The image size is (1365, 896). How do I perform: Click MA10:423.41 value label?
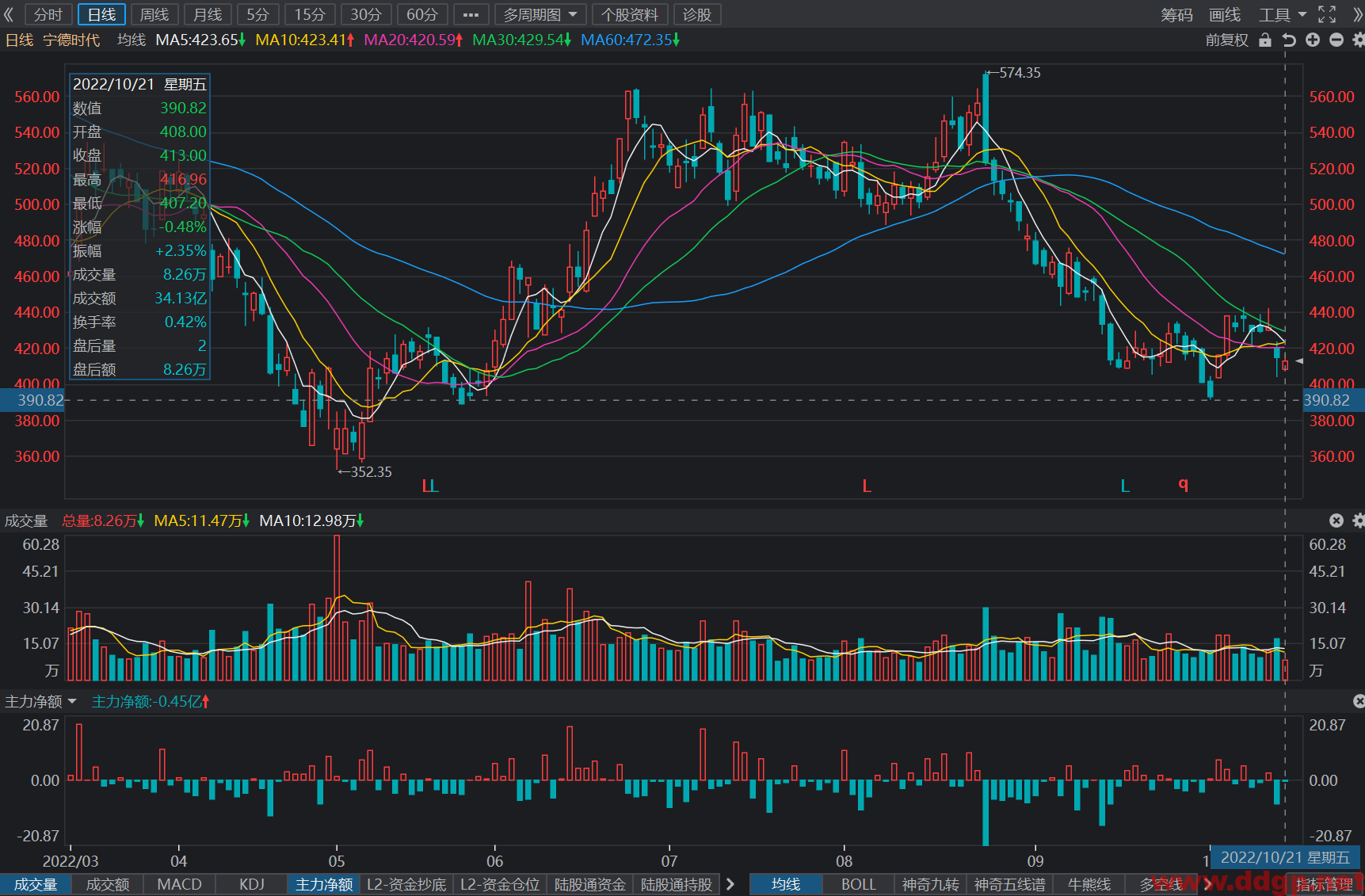coord(305,40)
